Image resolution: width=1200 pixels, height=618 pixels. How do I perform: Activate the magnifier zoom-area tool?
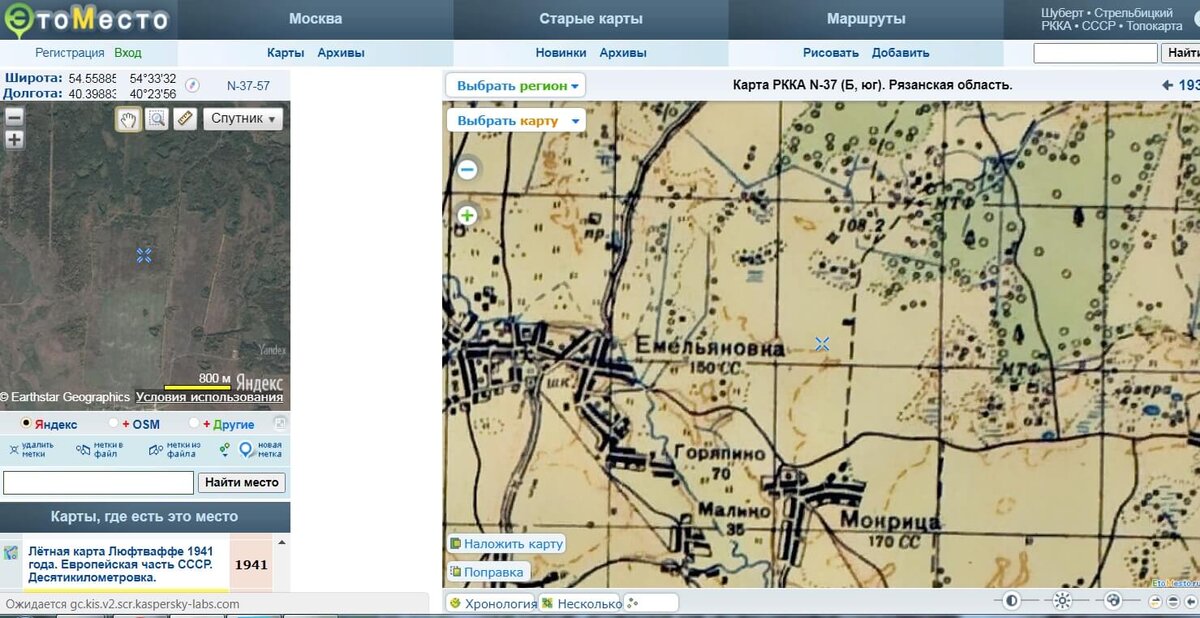pyautogui.click(x=157, y=119)
